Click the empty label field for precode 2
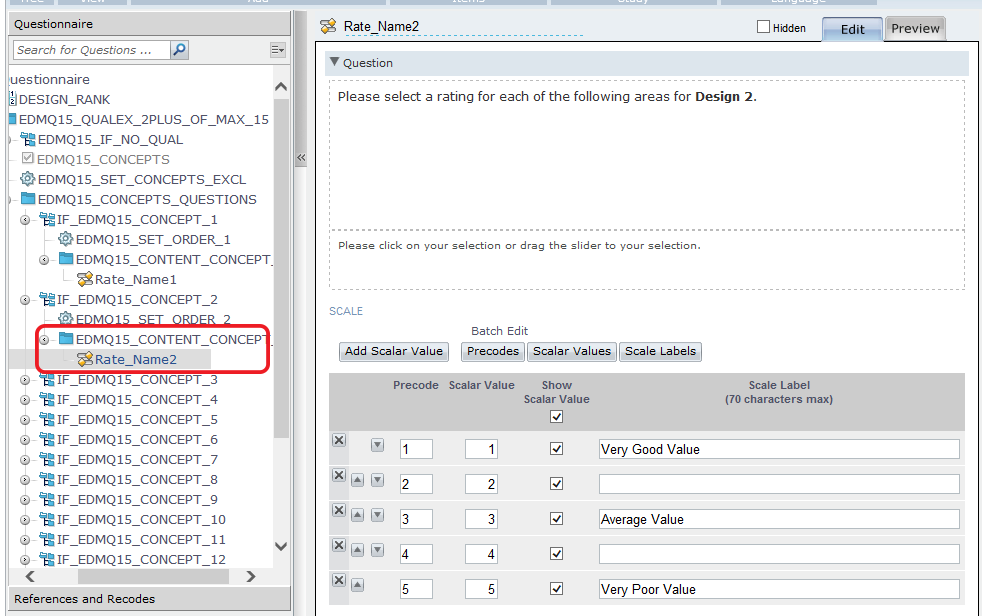982x616 pixels. 779,484
